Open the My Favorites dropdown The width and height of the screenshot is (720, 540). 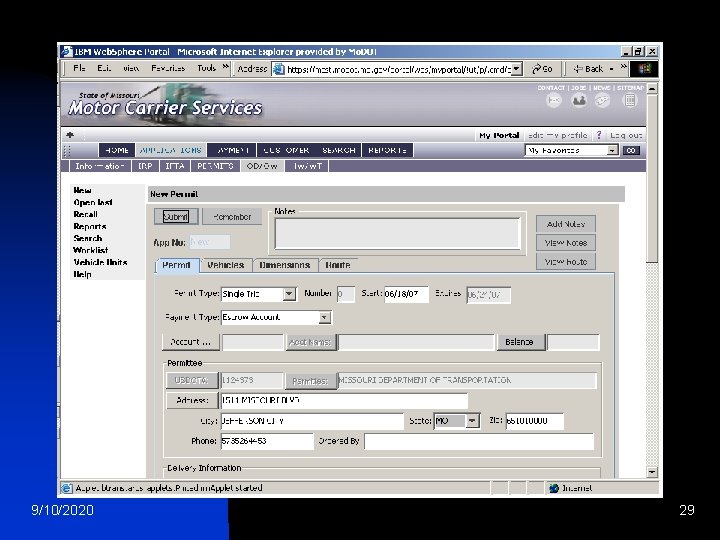(x=612, y=151)
